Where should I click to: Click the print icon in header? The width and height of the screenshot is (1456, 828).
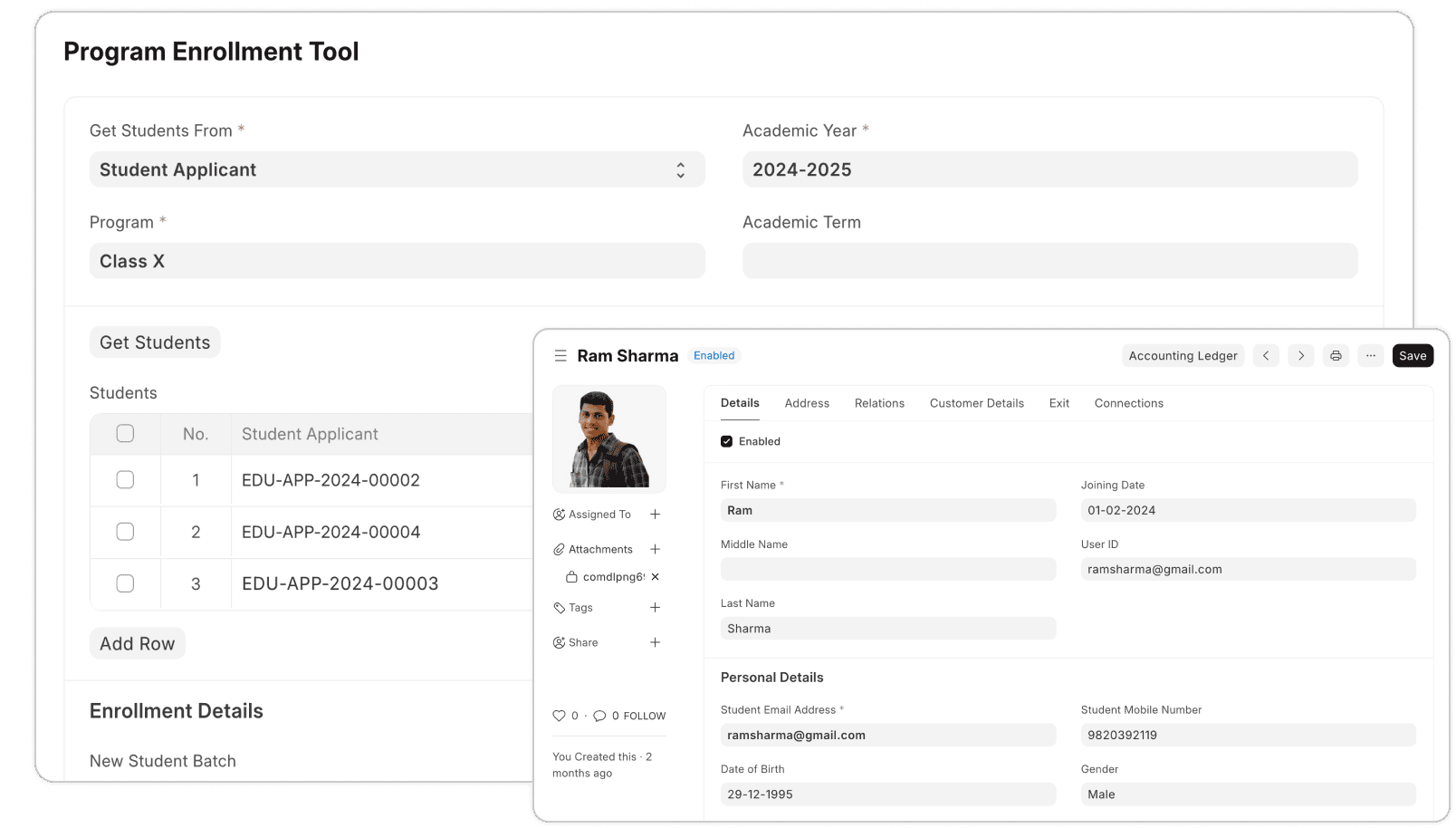pyautogui.click(x=1336, y=356)
